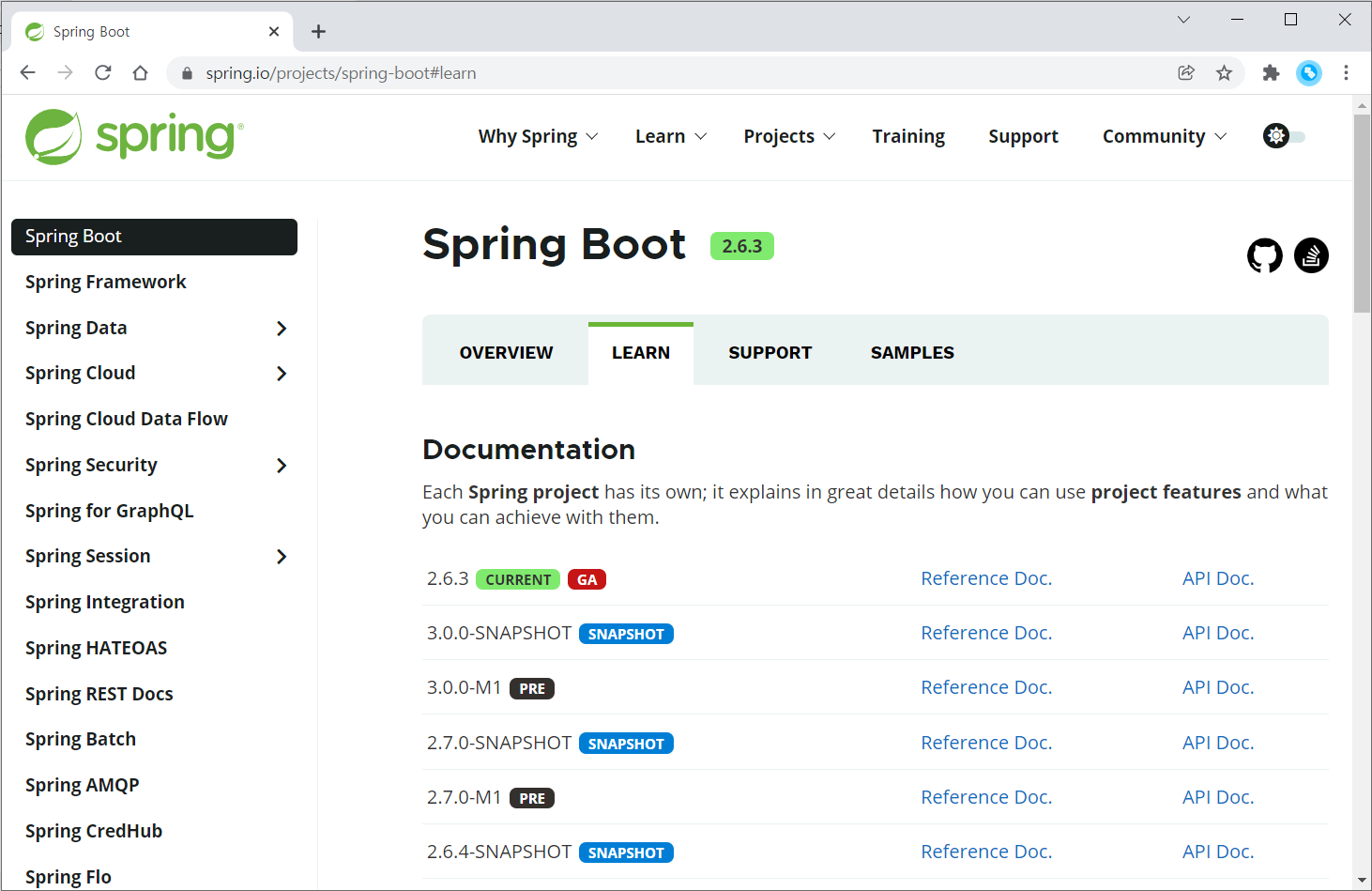Click the scrollbar down arrow
The width and height of the screenshot is (1372, 891).
[x=1362, y=881]
